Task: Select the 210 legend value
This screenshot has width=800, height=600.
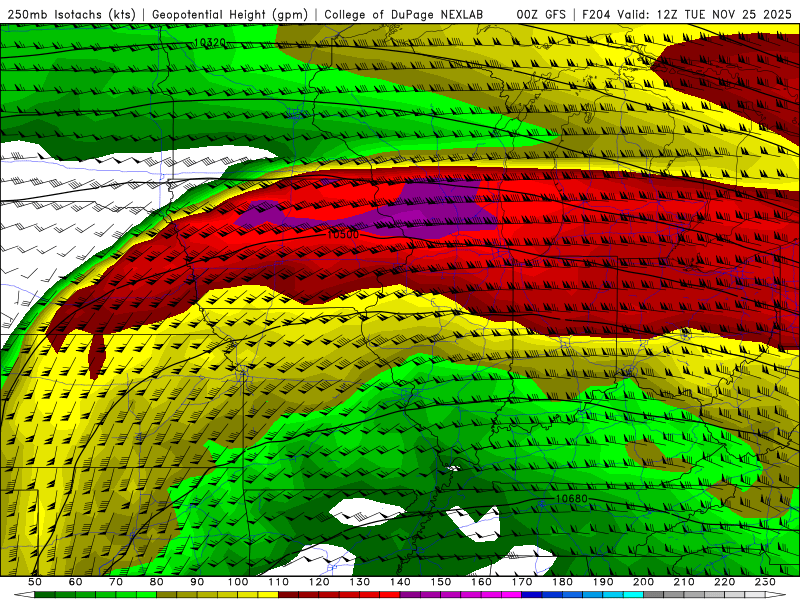Action: pos(684,582)
